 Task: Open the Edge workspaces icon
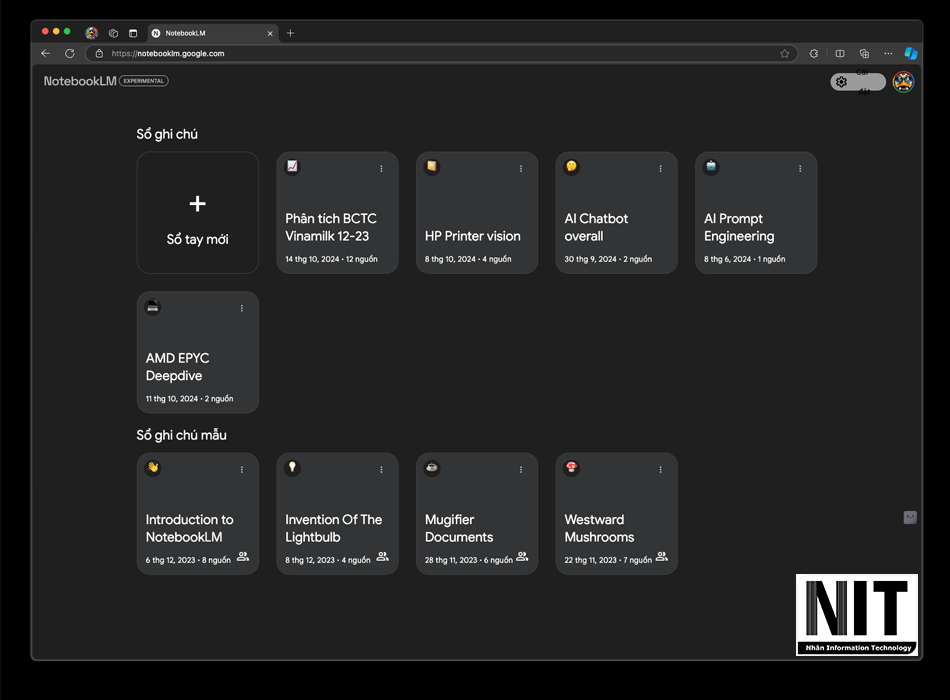tap(113, 33)
